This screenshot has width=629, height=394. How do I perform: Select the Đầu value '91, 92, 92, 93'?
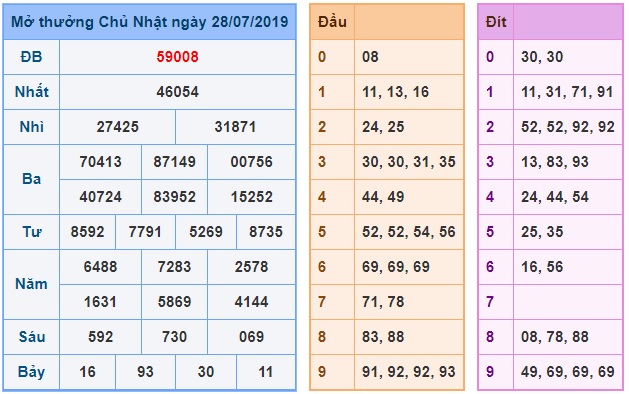coord(408,372)
